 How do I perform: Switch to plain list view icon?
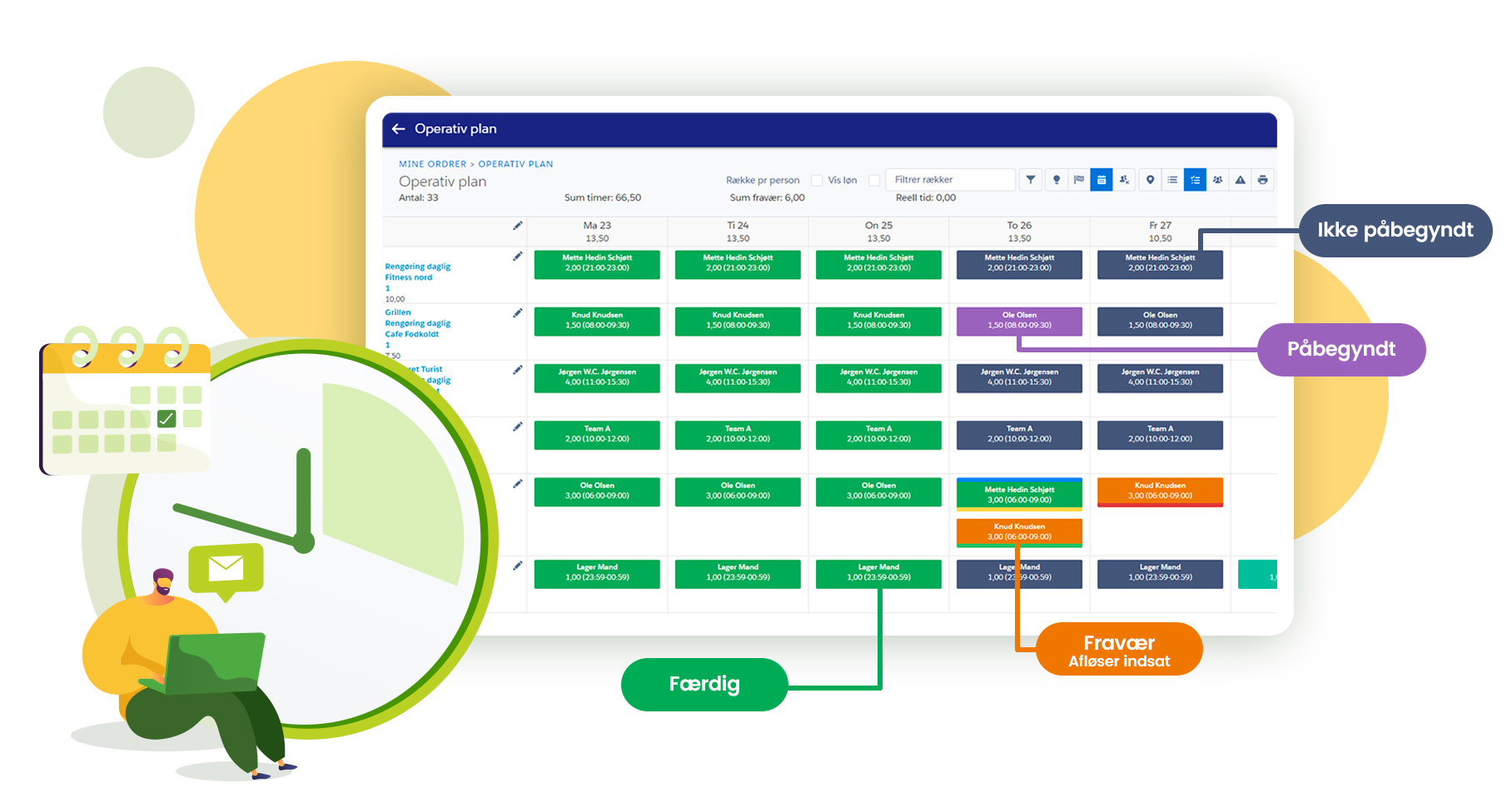pos(1172,180)
